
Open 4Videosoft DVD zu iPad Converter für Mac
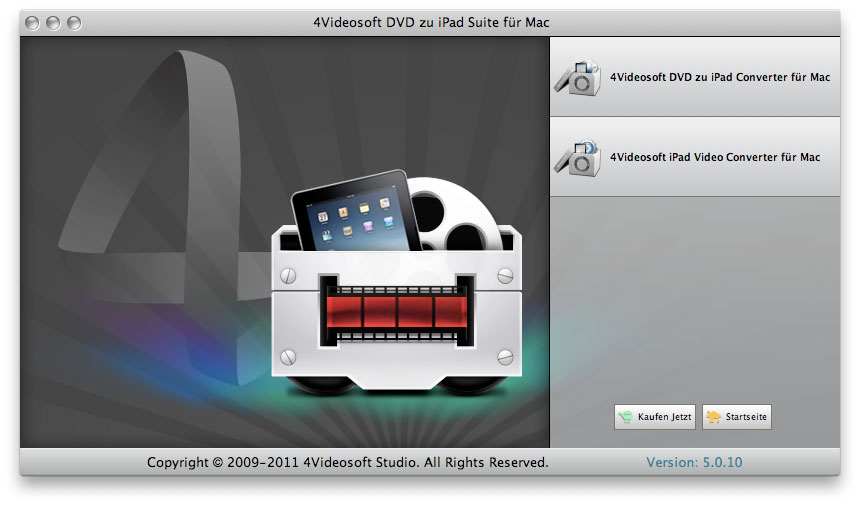[719, 77]
